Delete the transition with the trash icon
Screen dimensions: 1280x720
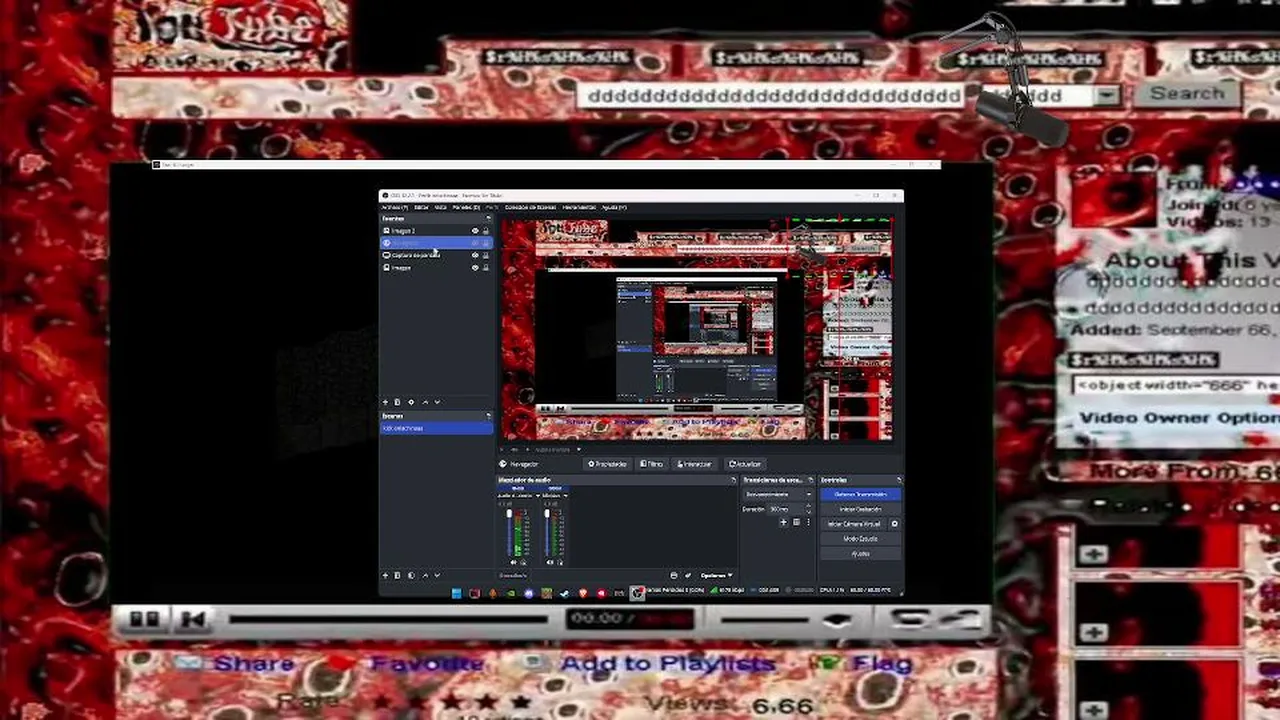click(796, 522)
